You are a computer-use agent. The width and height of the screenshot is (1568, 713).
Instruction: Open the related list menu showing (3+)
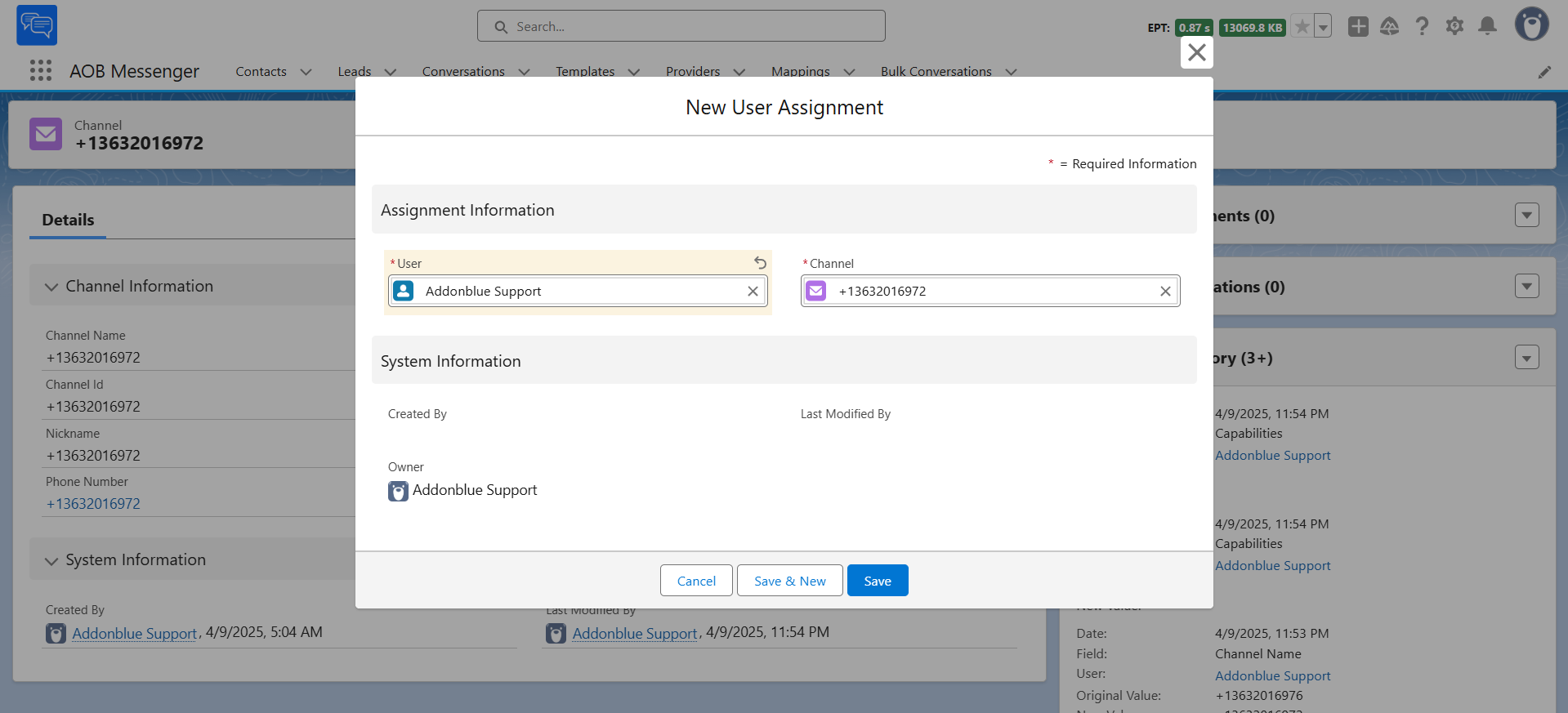1526,357
